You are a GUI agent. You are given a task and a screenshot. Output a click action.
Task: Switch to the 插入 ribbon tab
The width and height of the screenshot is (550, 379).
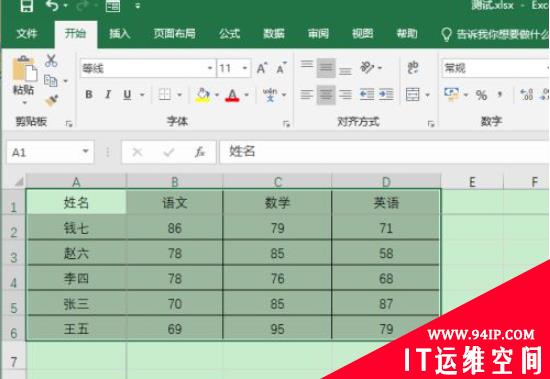point(120,34)
